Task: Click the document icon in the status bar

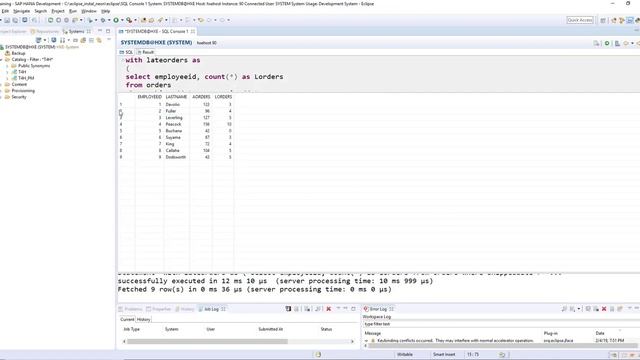Action: [x=318, y=354]
